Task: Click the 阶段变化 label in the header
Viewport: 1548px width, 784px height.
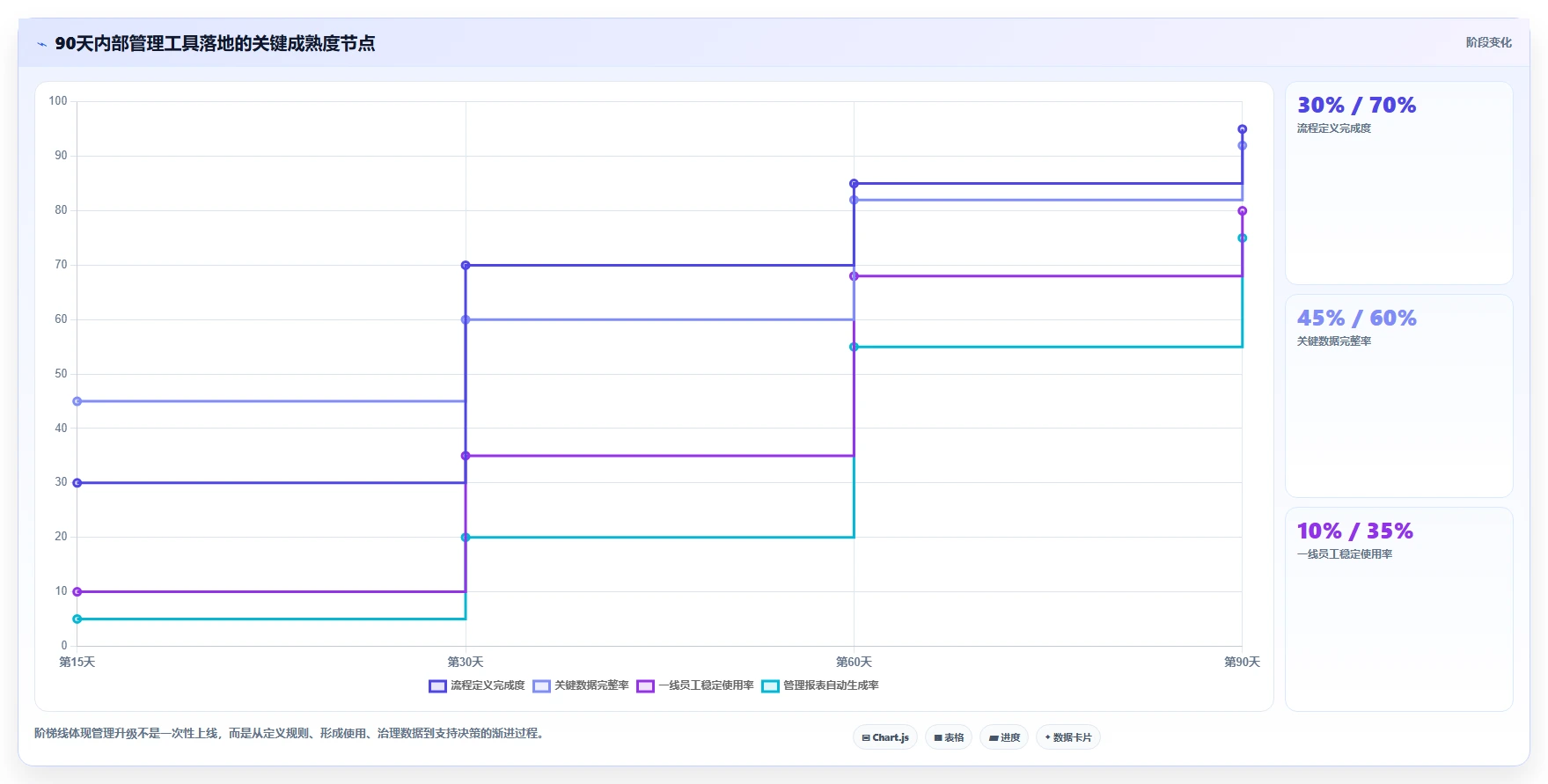Action: click(1488, 42)
